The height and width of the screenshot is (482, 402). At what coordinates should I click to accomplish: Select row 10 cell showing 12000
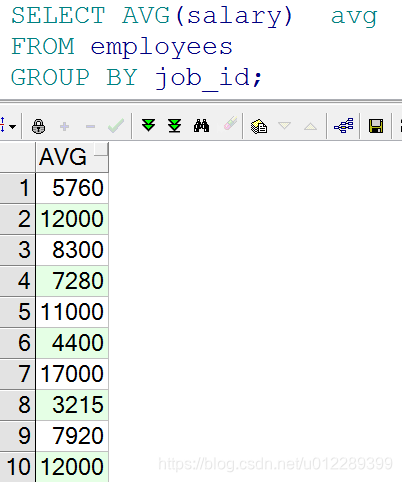pyautogui.click(x=72, y=467)
